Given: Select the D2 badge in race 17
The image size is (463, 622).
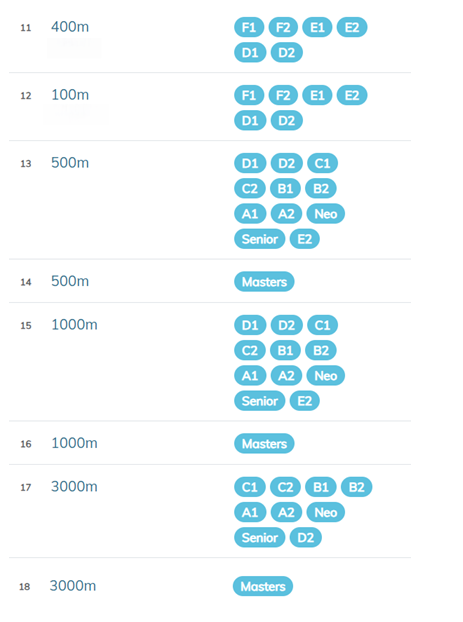Looking at the screenshot, I should tap(305, 538).
